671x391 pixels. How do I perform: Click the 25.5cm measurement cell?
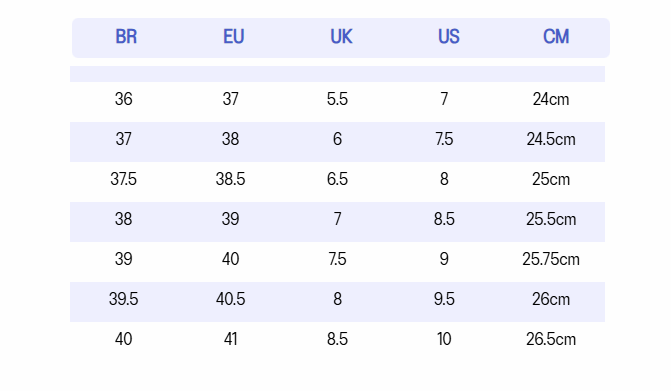point(551,219)
